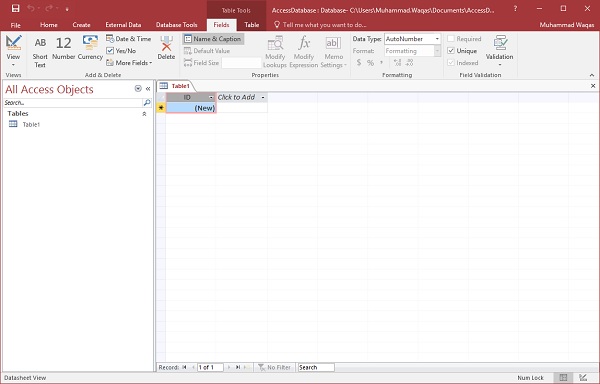
Task: Expand the More Fields dropdown
Action: 129,63
